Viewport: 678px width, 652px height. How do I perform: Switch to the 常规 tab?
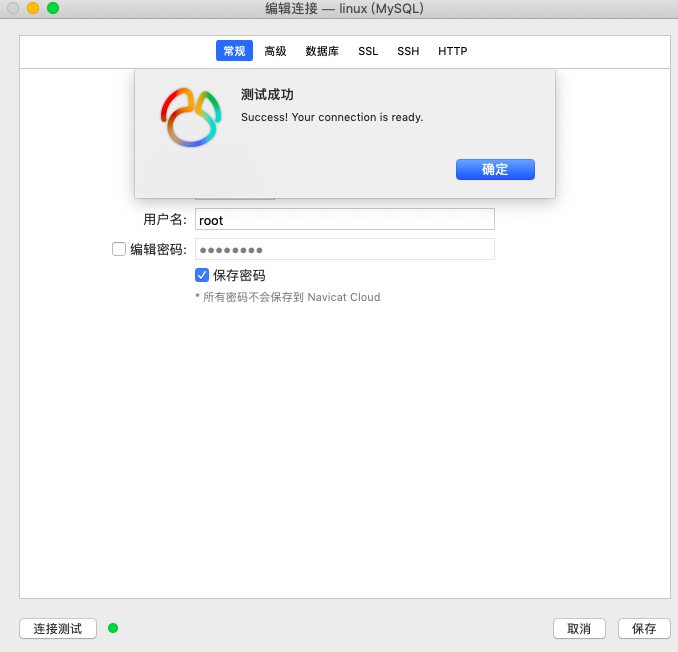tap(234, 51)
